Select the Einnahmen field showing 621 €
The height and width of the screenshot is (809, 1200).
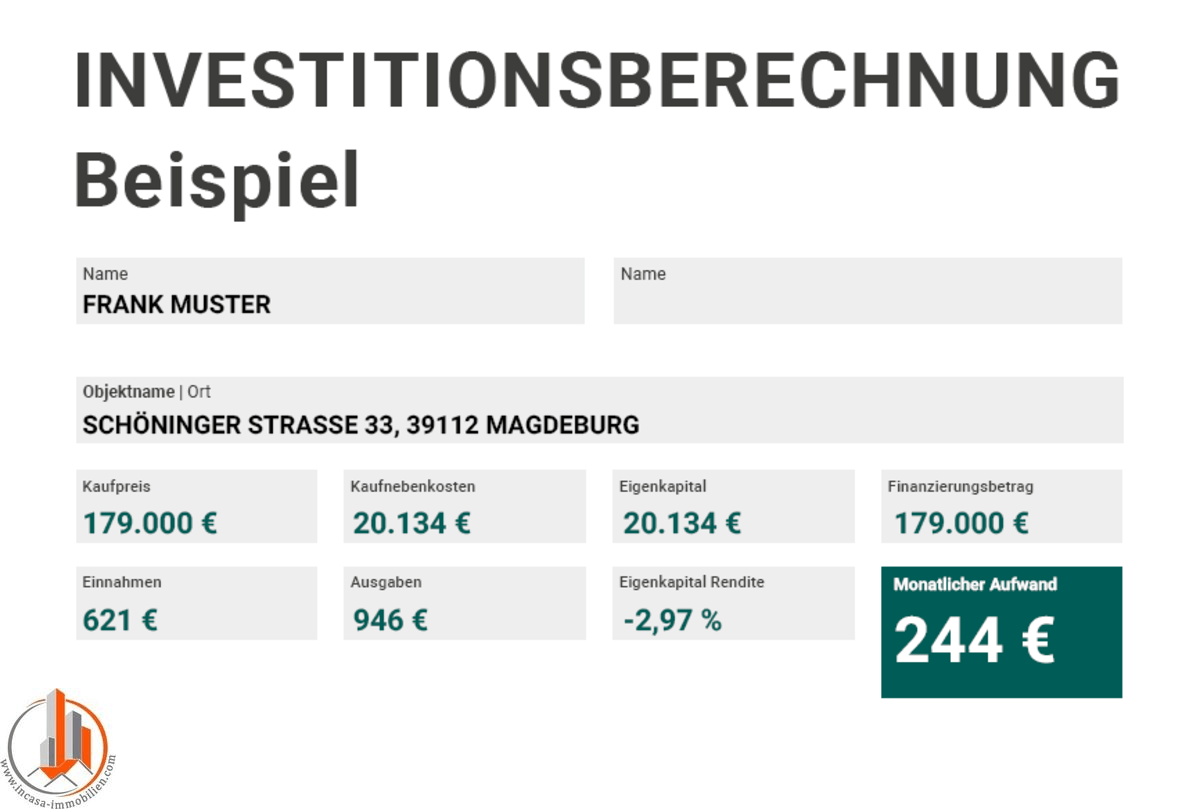(x=196, y=603)
